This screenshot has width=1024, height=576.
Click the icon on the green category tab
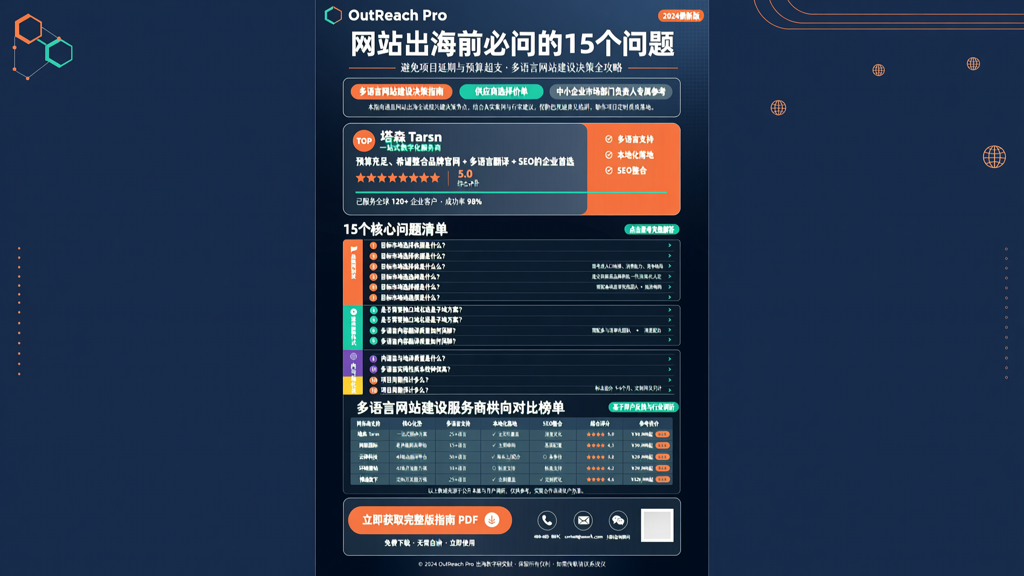pyautogui.click(x=353, y=312)
